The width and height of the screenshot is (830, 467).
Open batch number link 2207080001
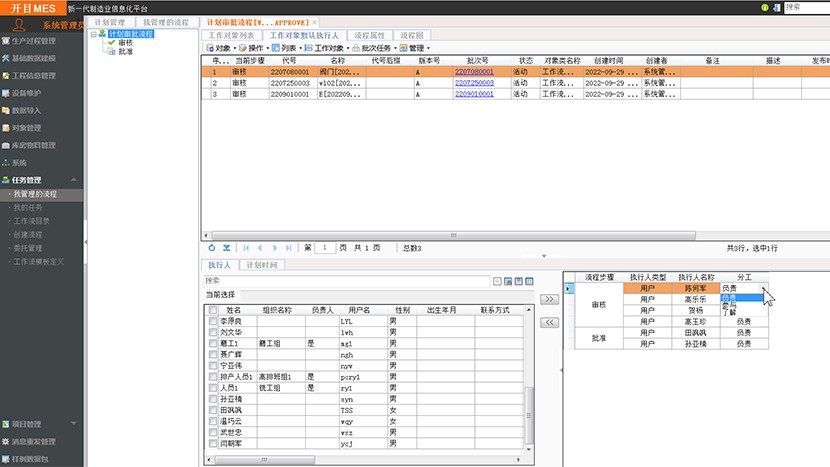(474, 72)
